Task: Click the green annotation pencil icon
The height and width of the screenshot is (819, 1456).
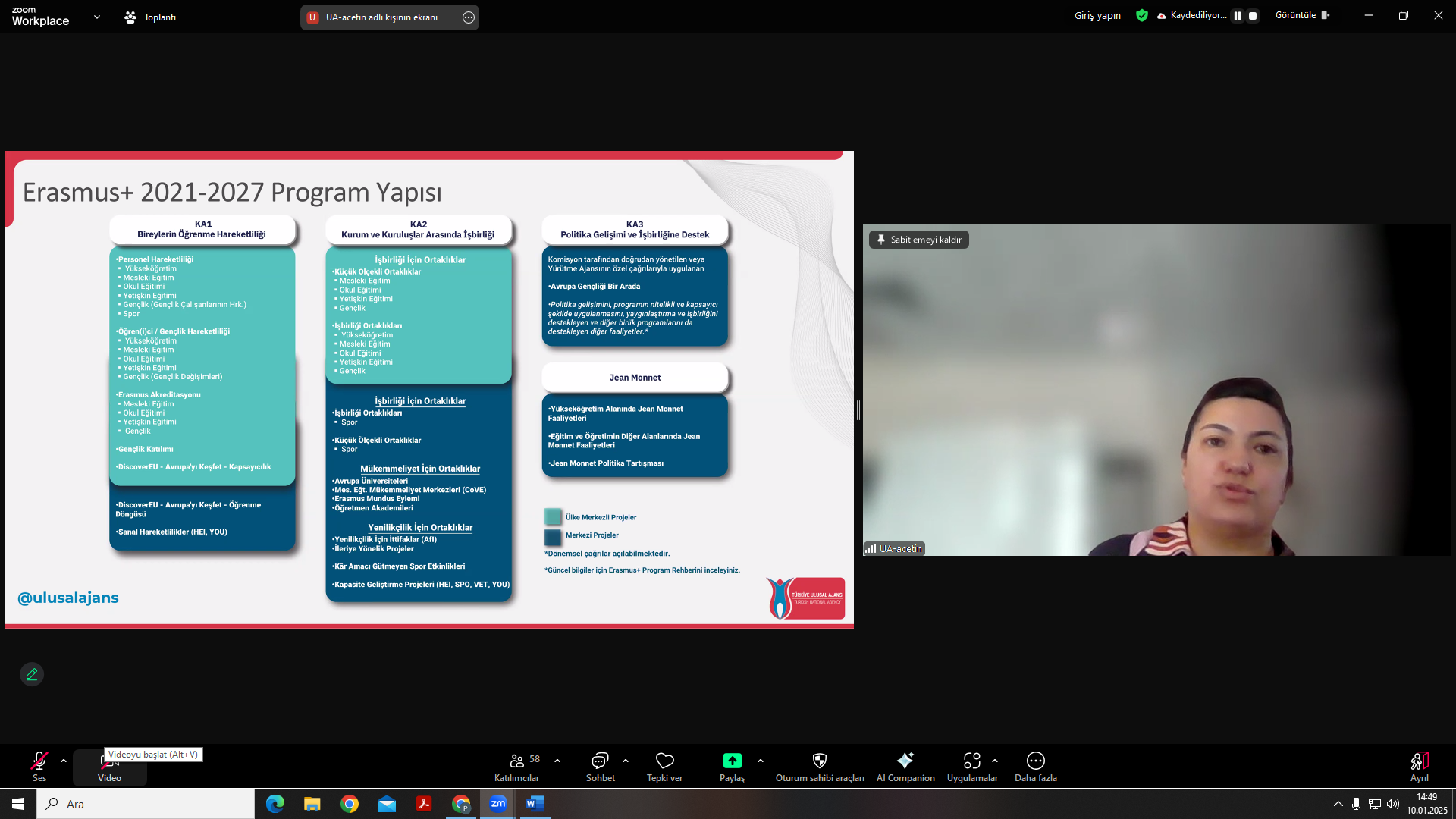Action: coord(32,674)
